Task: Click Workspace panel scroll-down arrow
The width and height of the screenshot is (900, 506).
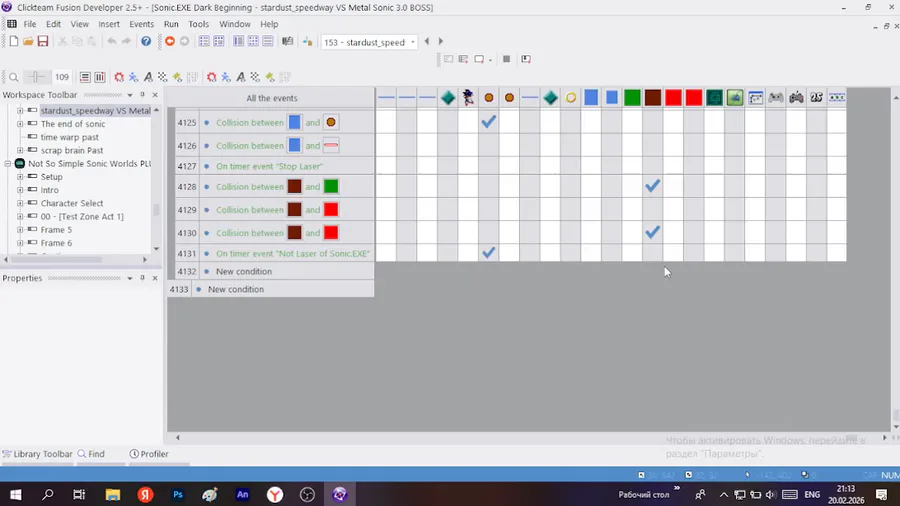Action: (156, 248)
